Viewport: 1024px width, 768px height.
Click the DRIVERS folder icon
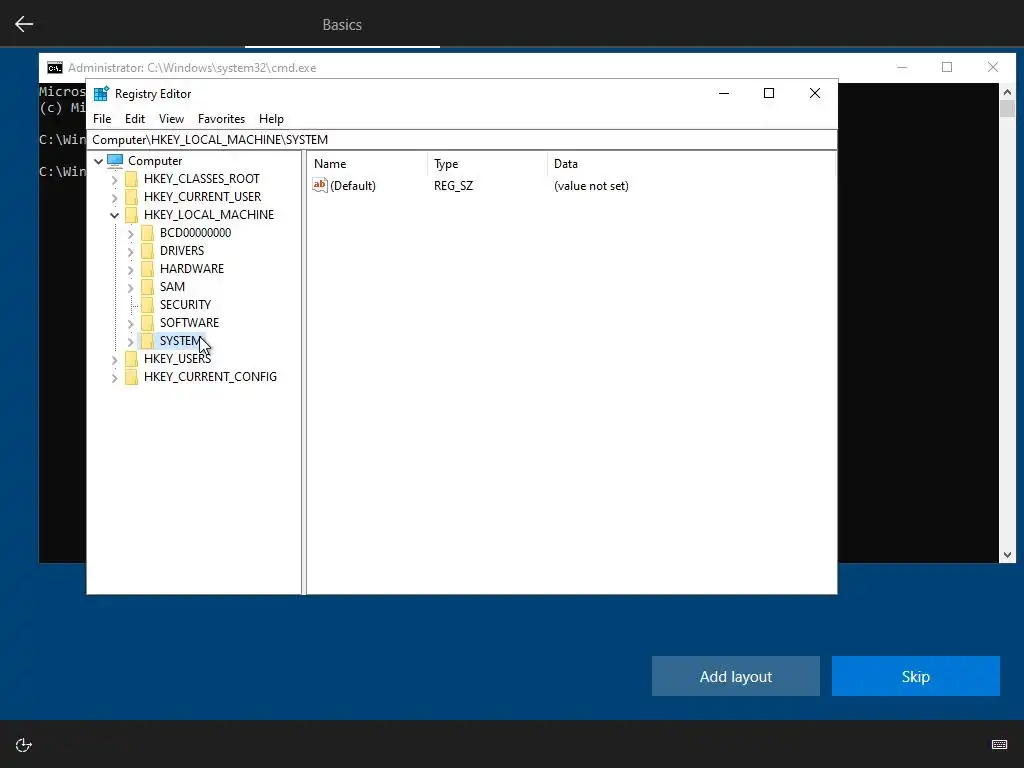click(148, 251)
